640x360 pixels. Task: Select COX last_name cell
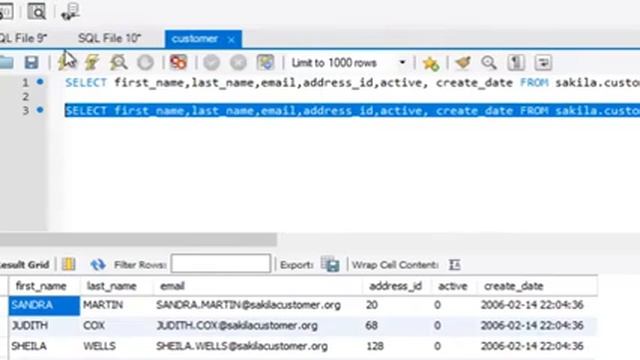click(x=116, y=326)
